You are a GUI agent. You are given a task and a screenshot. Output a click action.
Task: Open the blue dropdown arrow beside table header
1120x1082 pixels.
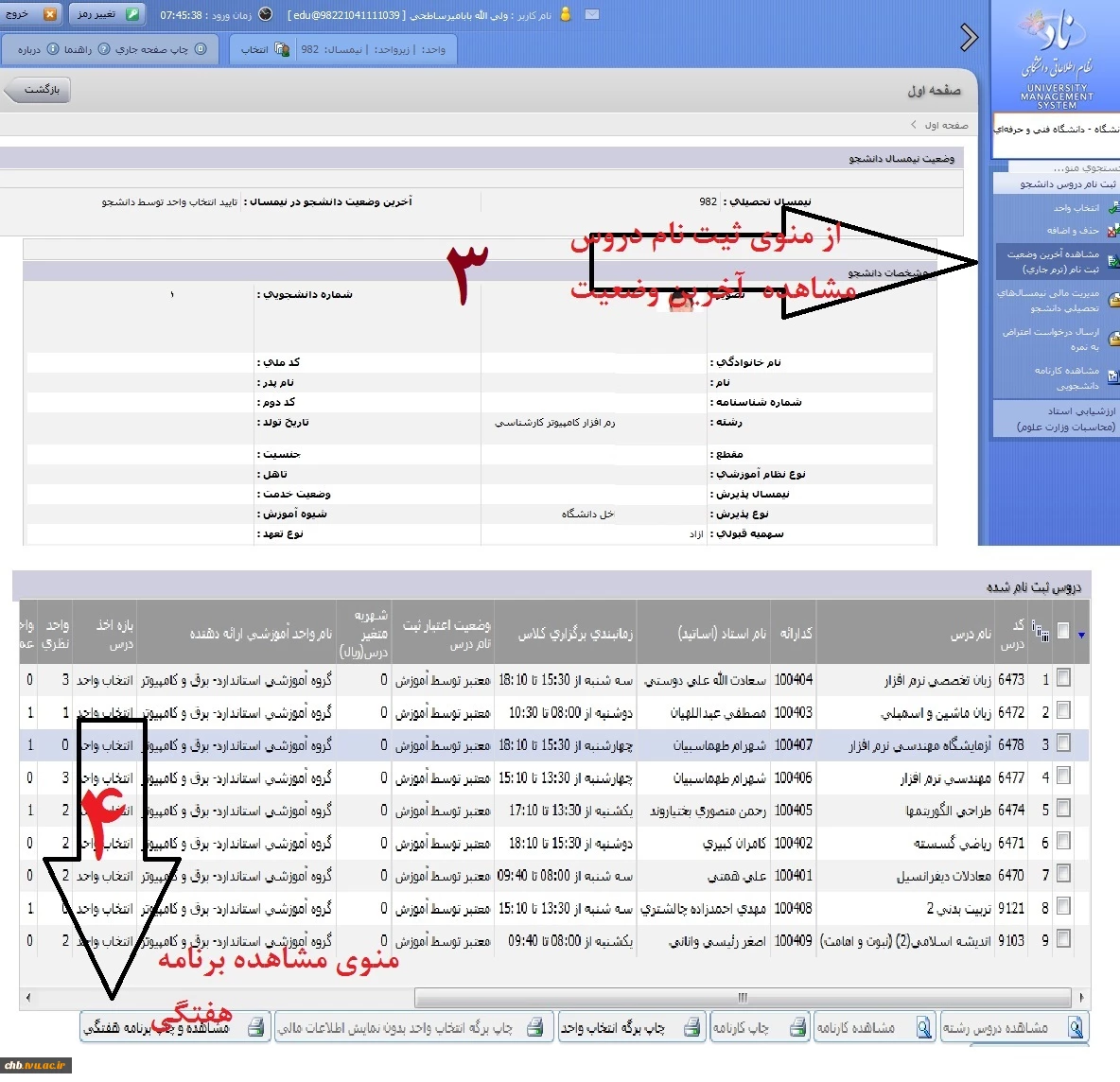[x=1081, y=635]
